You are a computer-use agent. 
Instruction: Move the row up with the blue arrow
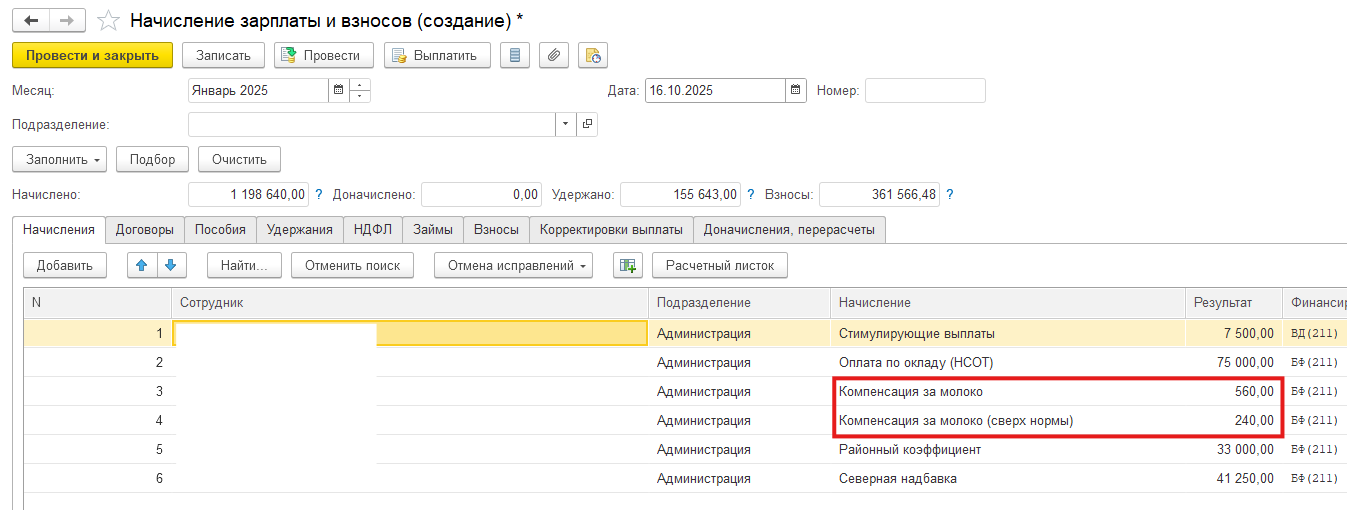[x=141, y=265]
